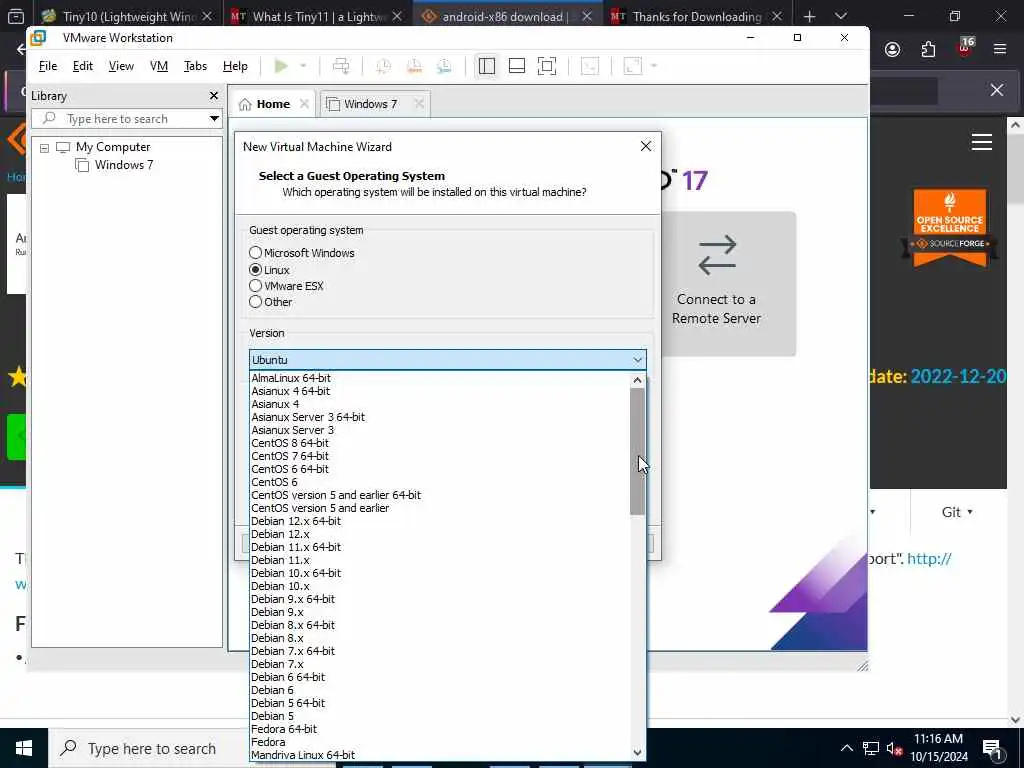Click the Connect to a Remote Server tile
1024x768 pixels.
coord(728,284)
